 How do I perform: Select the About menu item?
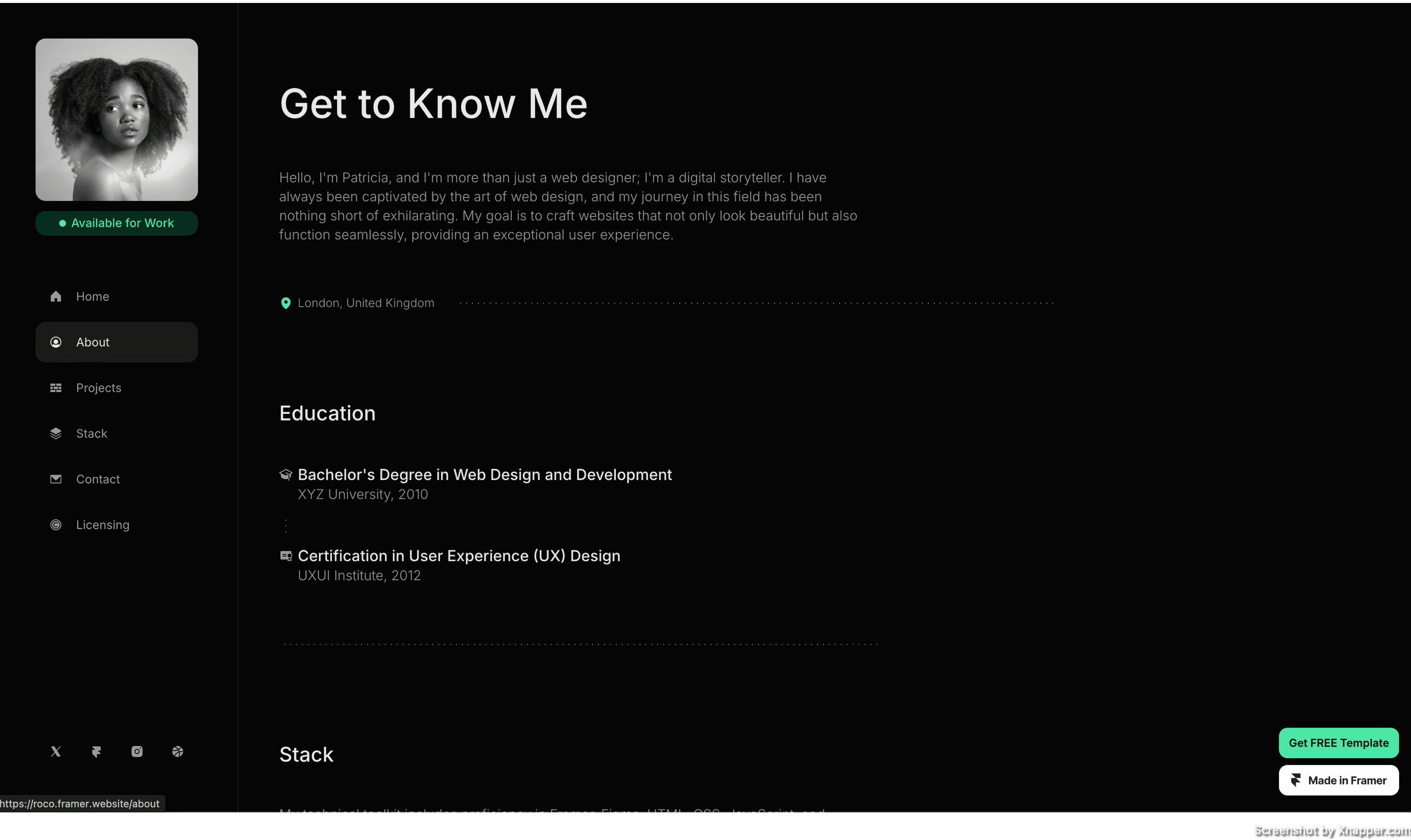[x=116, y=343]
